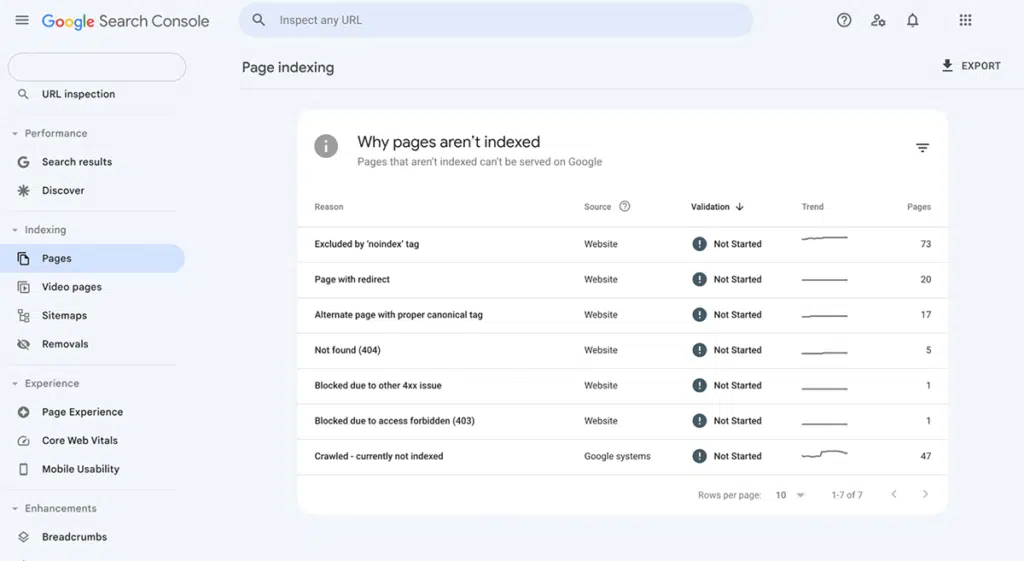Image resolution: width=1024 pixels, height=561 pixels.
Task: Click the help question mark icon
Action: [x=844, y=21]
